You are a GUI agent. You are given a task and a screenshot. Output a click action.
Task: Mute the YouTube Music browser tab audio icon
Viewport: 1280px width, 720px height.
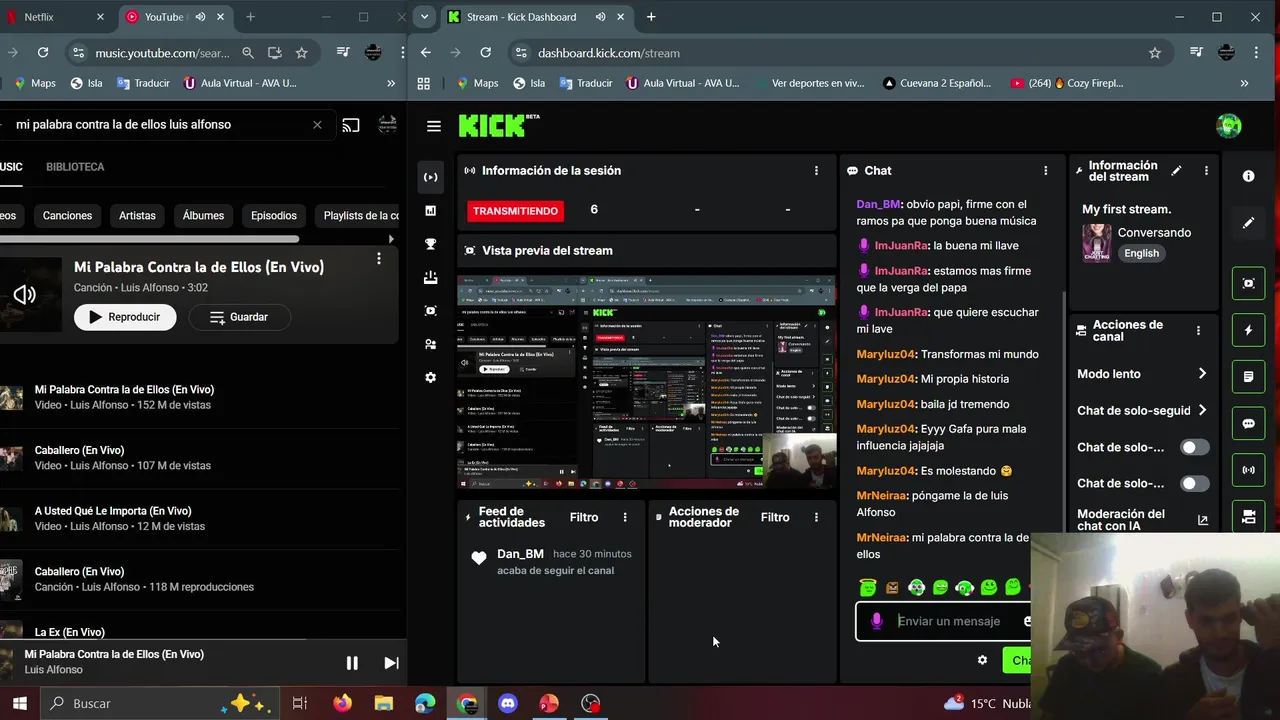200,17
